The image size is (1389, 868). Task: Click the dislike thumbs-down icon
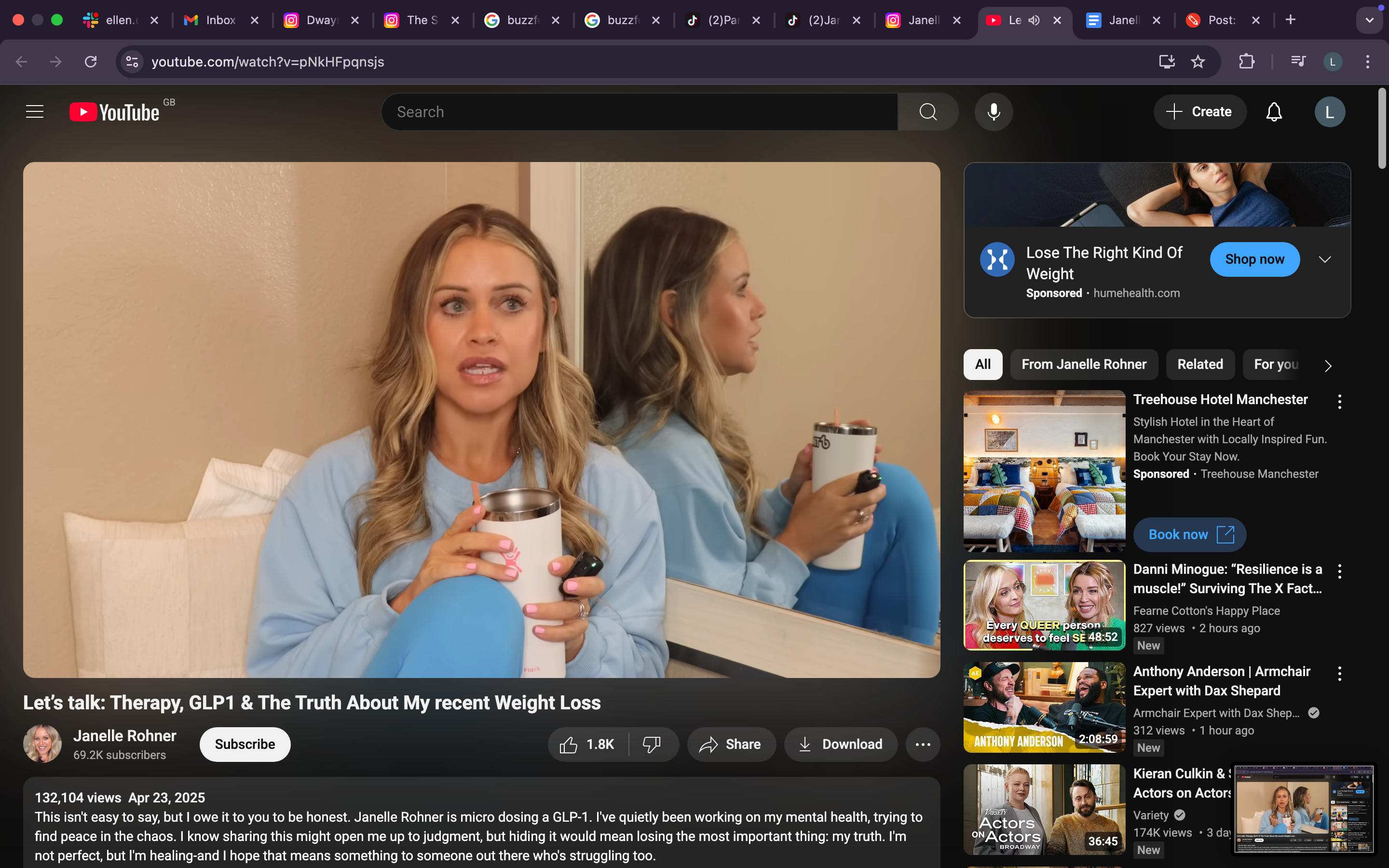click(x=652, y=744)
